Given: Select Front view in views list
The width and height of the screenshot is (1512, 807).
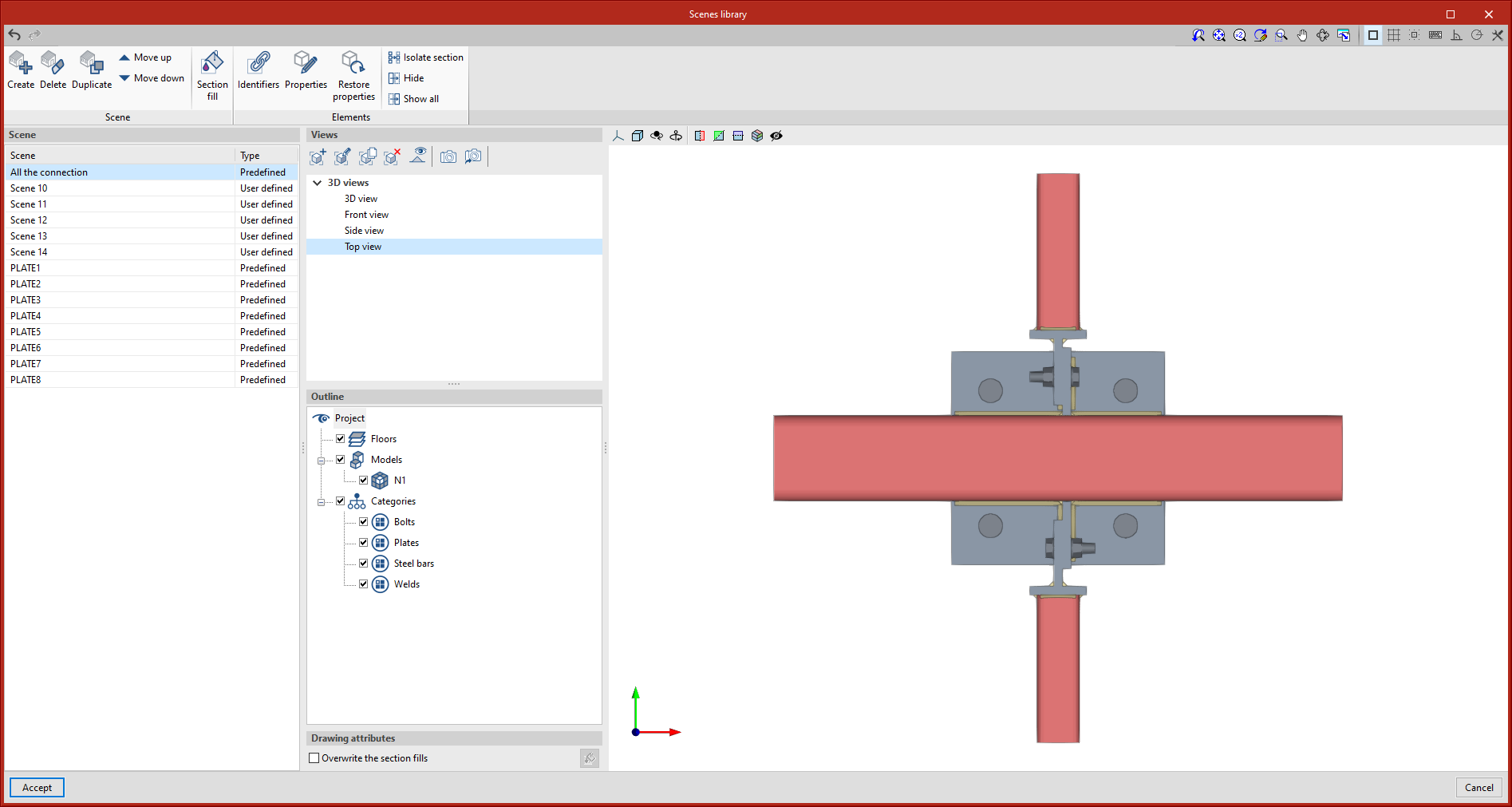Looking at the screenshot, I should click(366, 215).
